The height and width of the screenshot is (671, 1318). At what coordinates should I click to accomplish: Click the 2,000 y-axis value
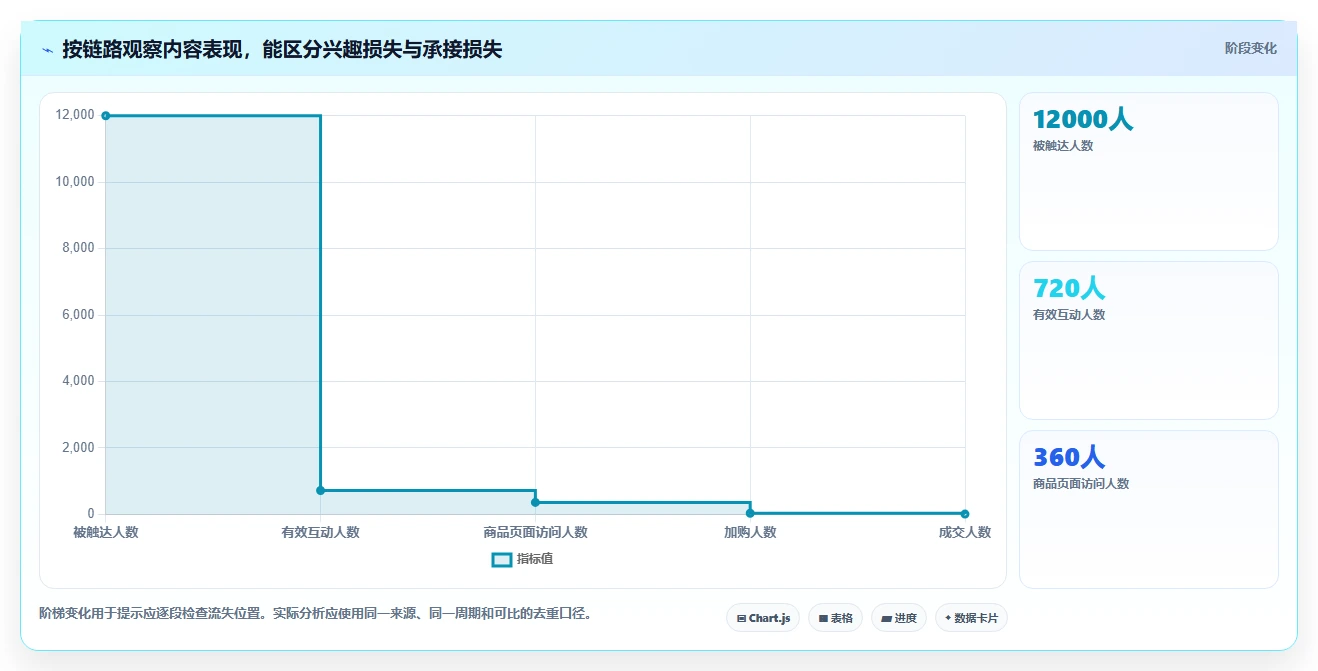coord(79,448)
